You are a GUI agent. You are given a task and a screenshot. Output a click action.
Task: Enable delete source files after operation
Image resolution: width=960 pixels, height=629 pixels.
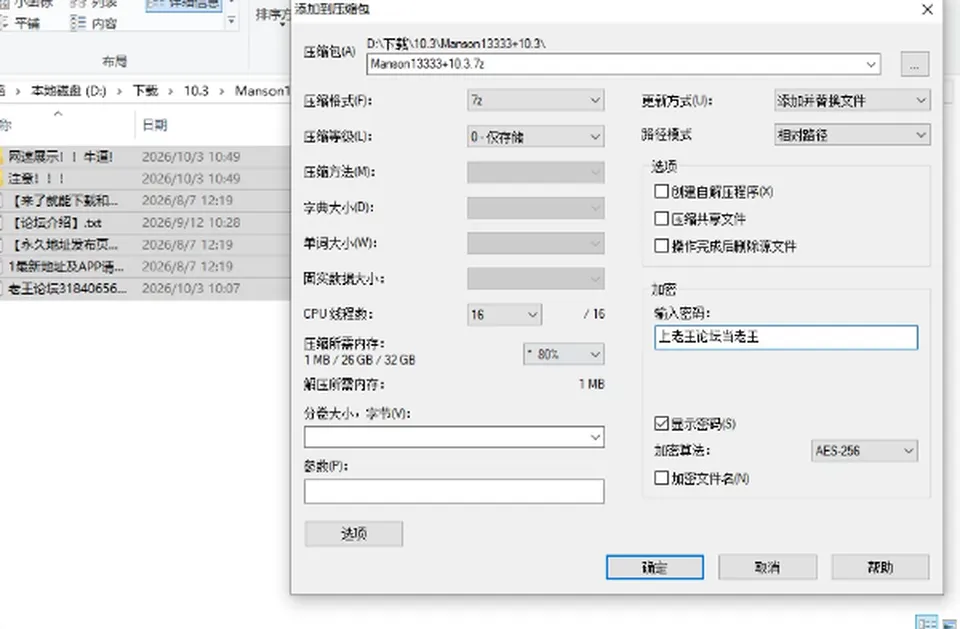[x=661, y=246]
